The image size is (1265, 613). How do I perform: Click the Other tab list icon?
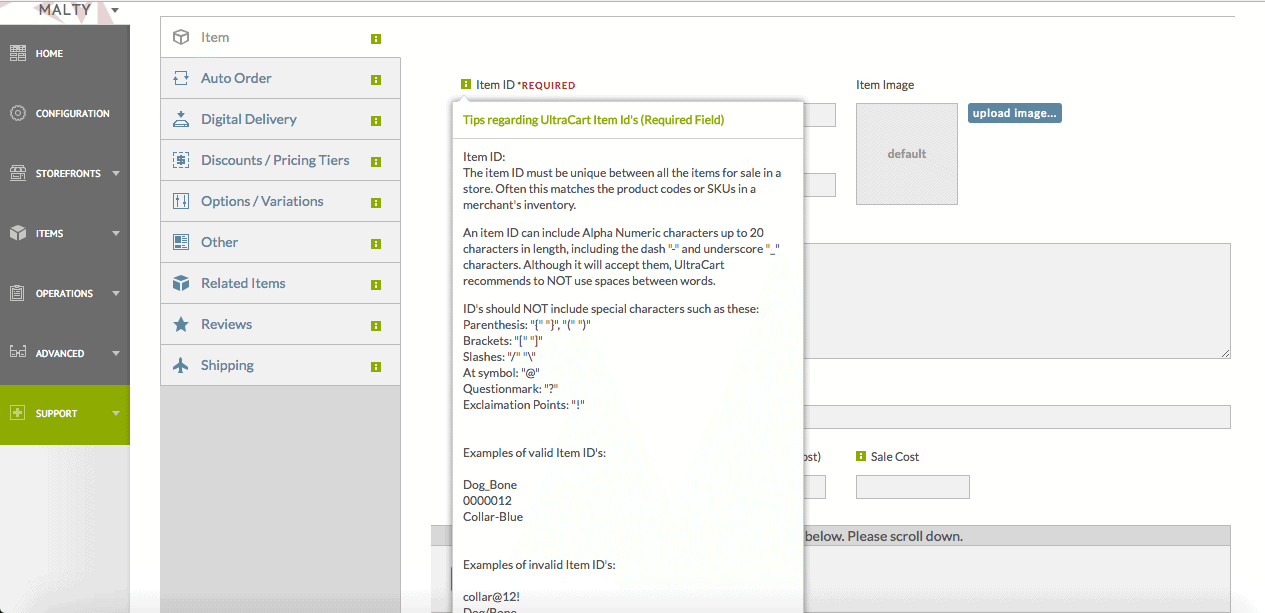coord(181,242)
